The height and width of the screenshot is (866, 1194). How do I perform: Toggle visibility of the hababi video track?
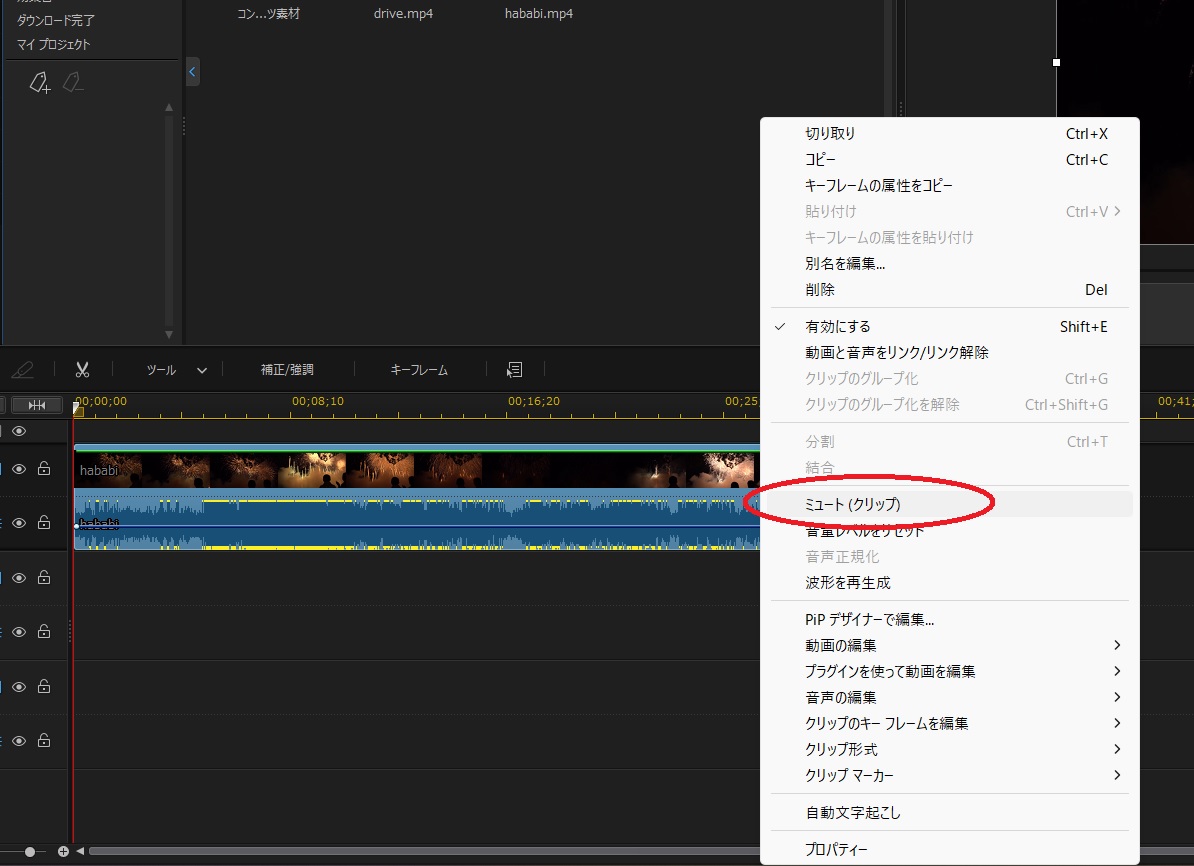pyautogui.click(x=19, y=469)
